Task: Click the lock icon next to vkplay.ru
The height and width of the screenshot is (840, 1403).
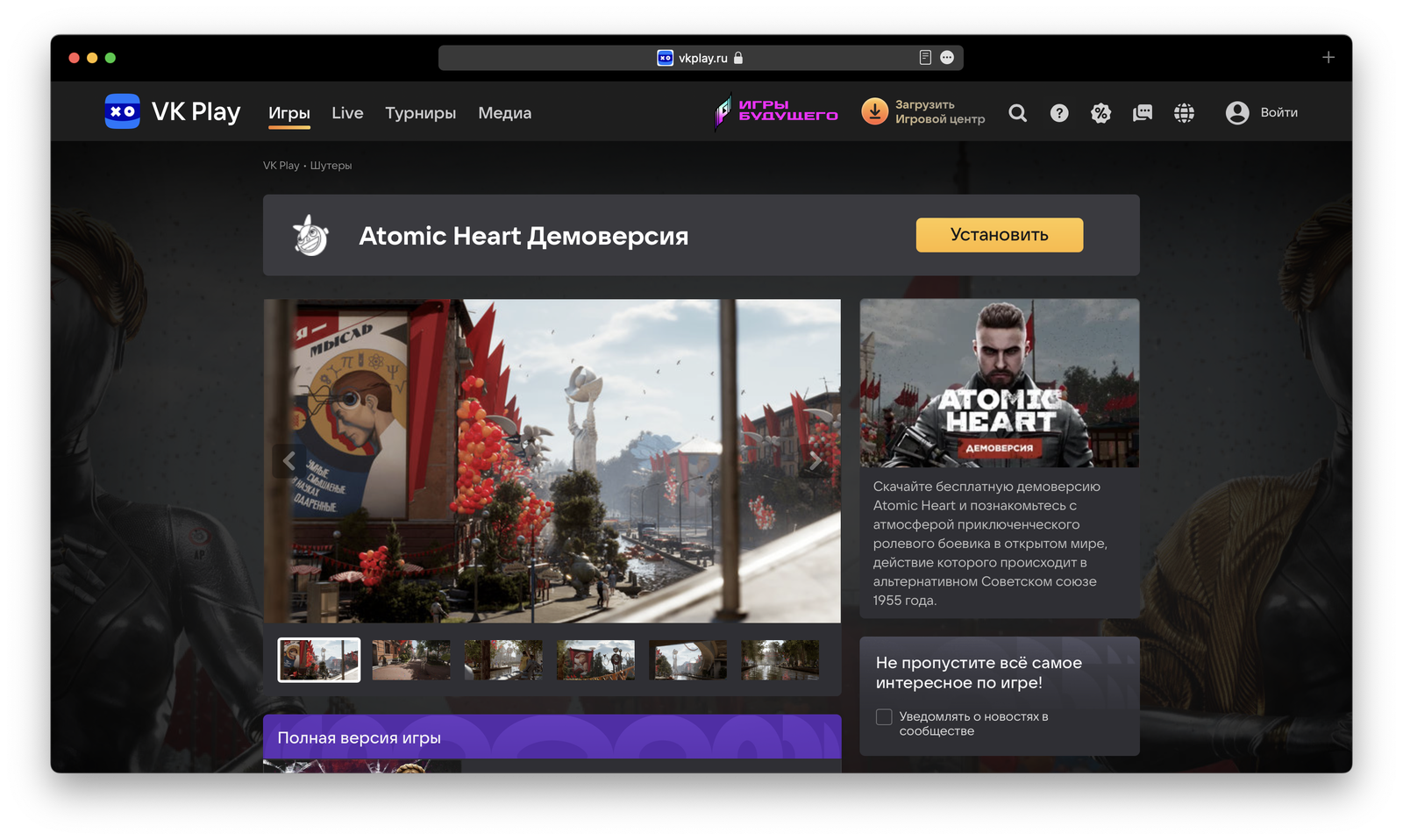Action: (738, 57)
